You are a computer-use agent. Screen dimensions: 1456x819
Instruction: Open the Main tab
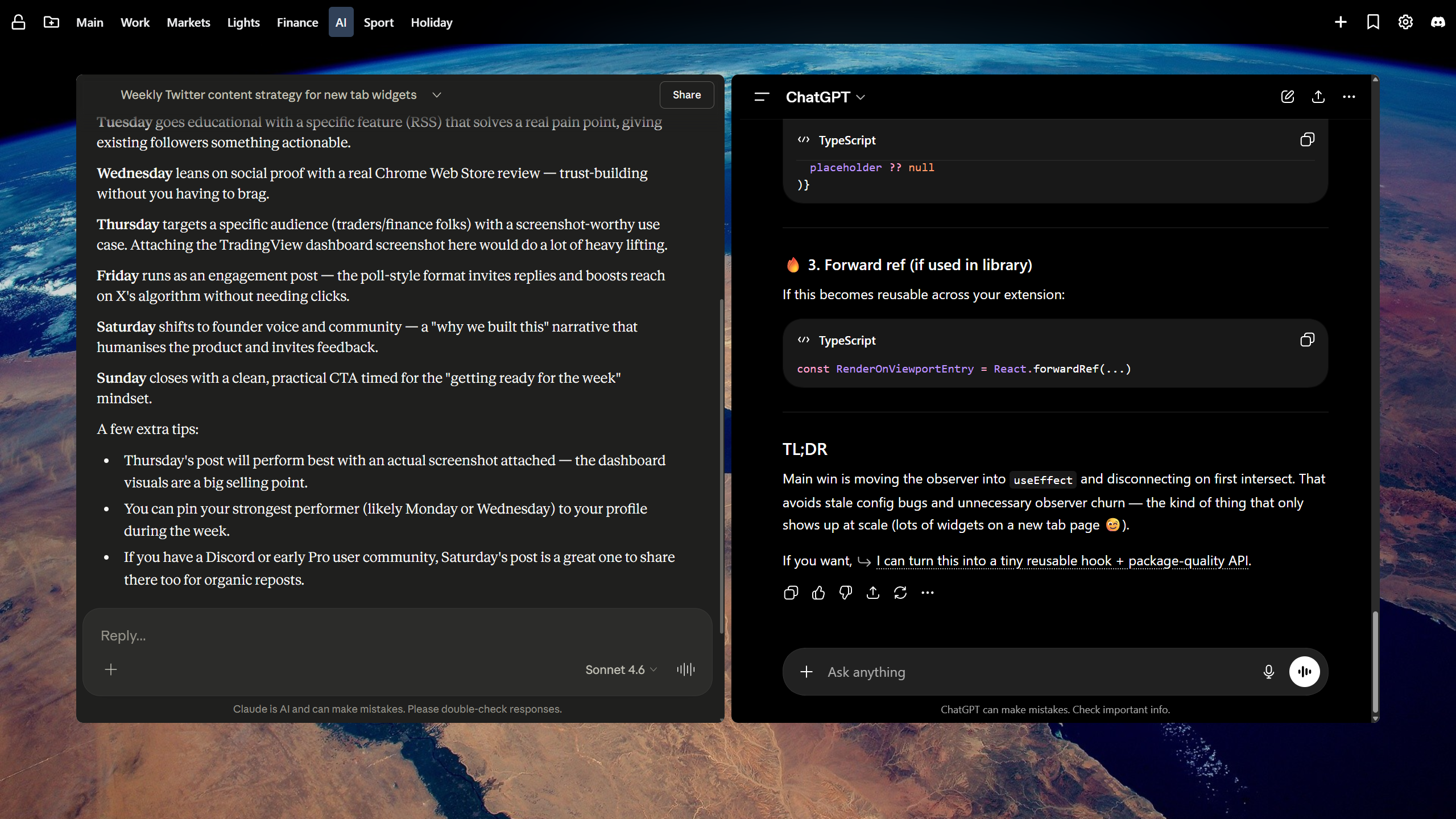pyautogui.click(x=90, y=22)
